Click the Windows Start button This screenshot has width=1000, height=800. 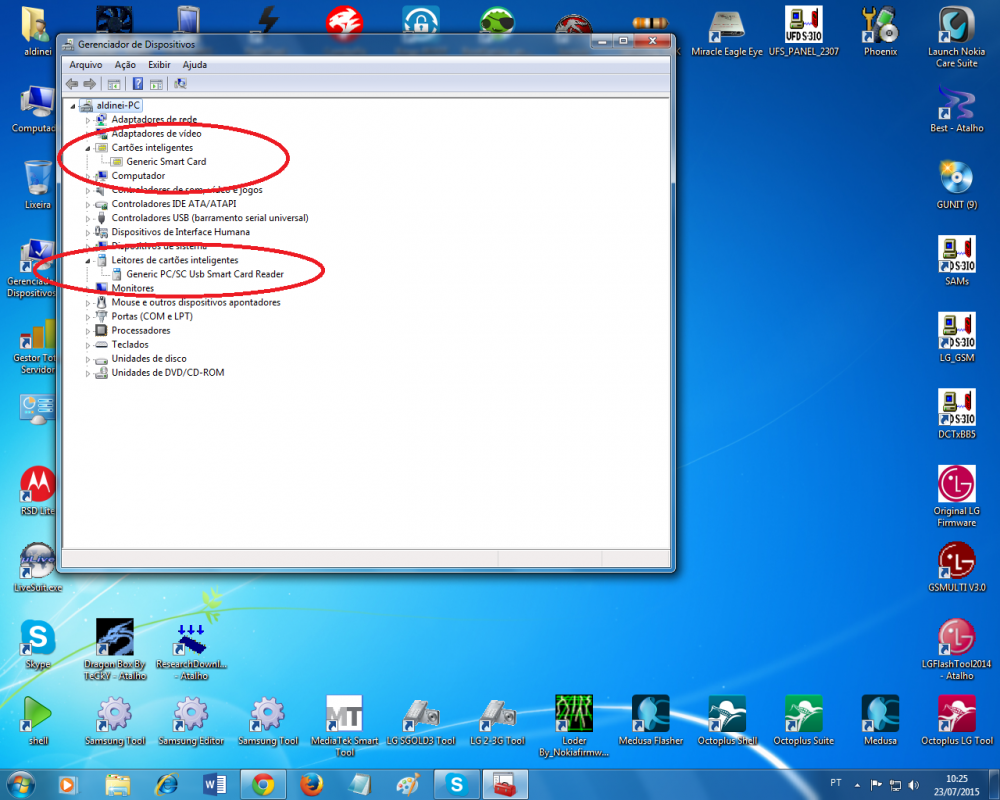coord(20,783)
